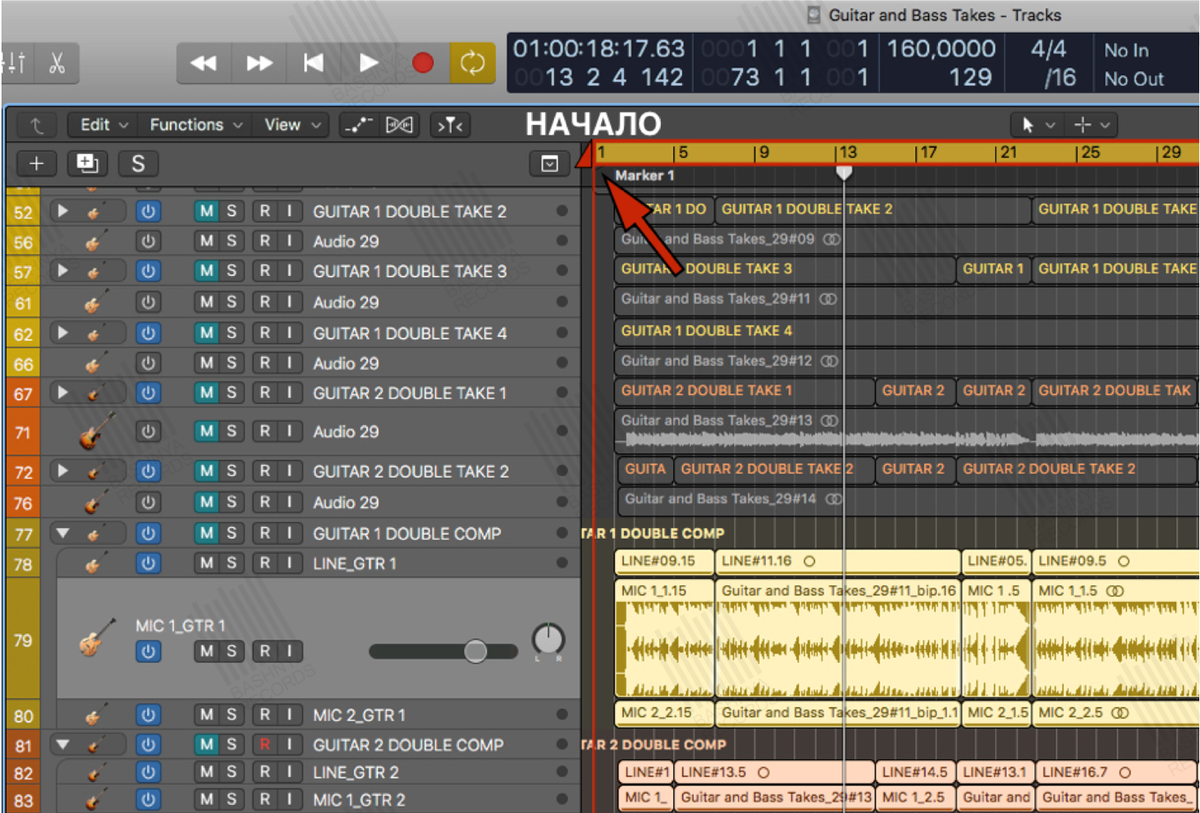Image resolution: width=1200 pixels, height=813 pixels.
Task: Show the automation view button
Action: (x=358, y=125)
